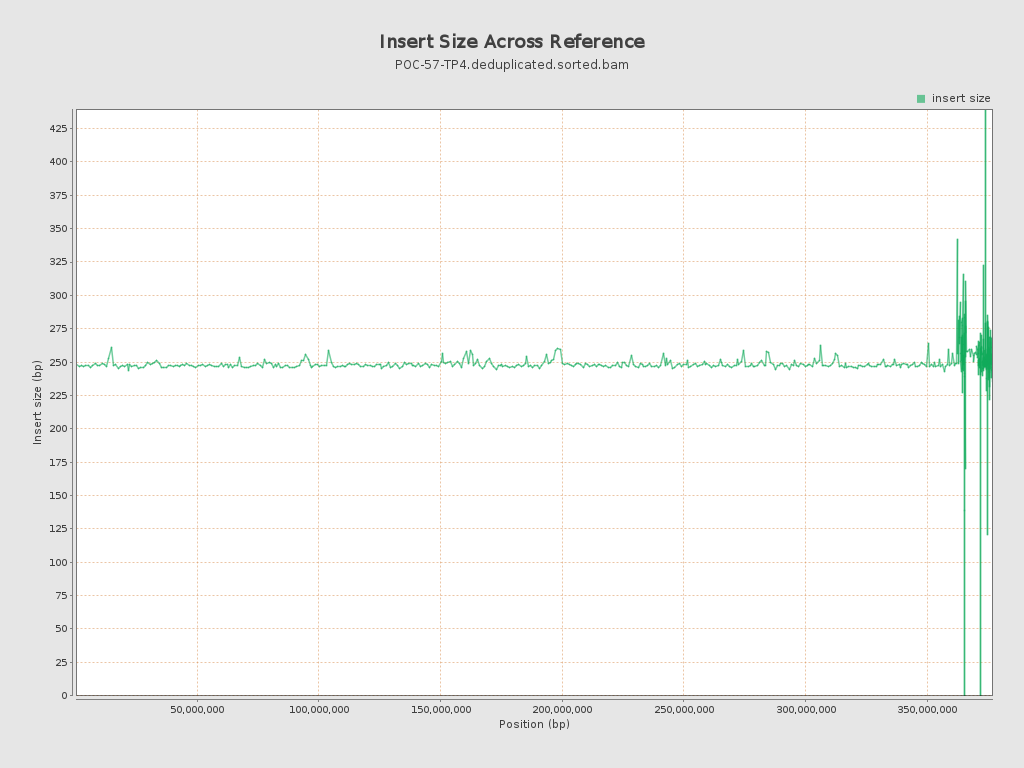1024x768 pixels.
Task: Click the 0 y-axis tick label
Action: coord(65,696)
